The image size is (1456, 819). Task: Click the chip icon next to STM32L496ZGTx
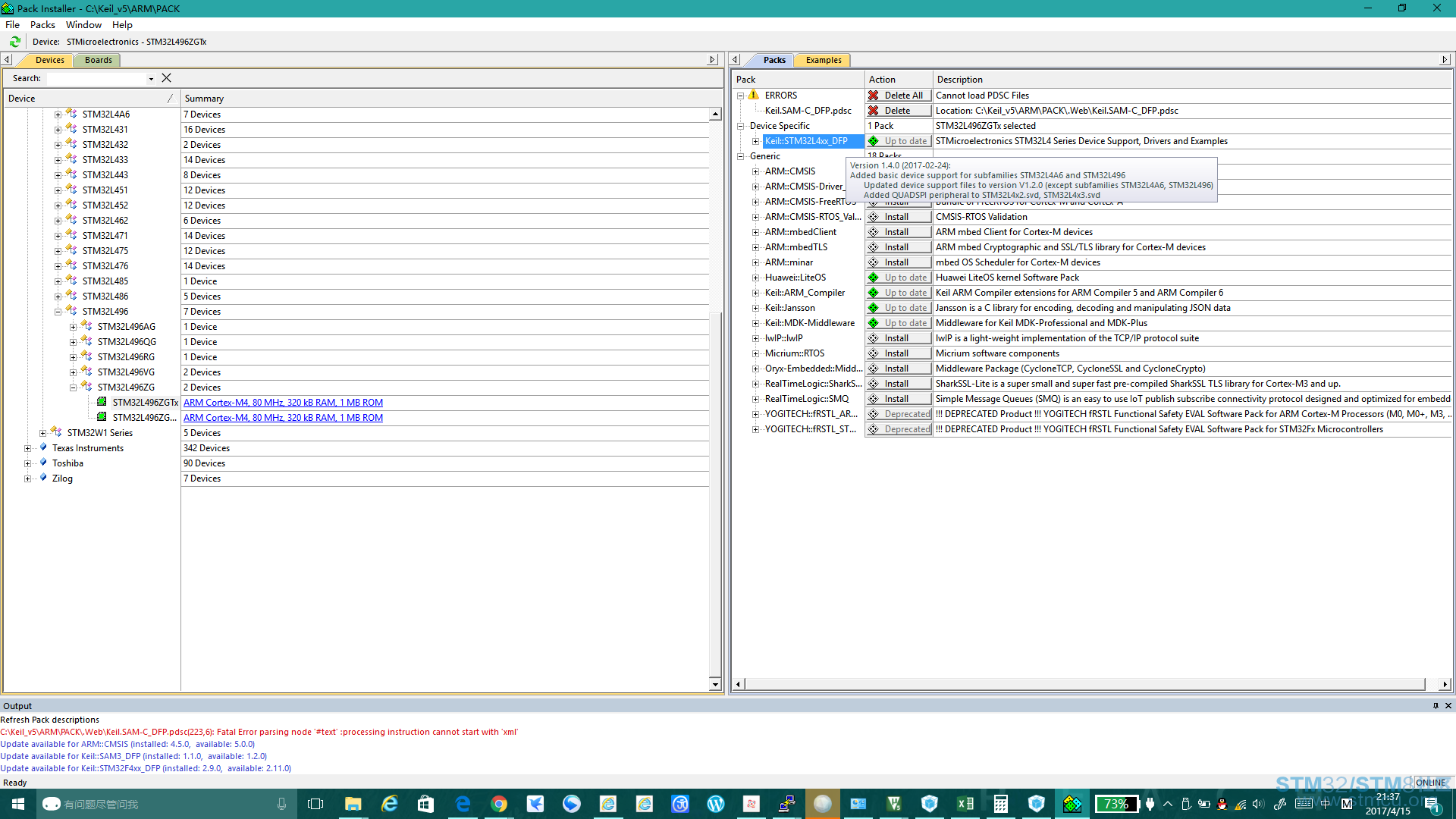tap(102, 402)
